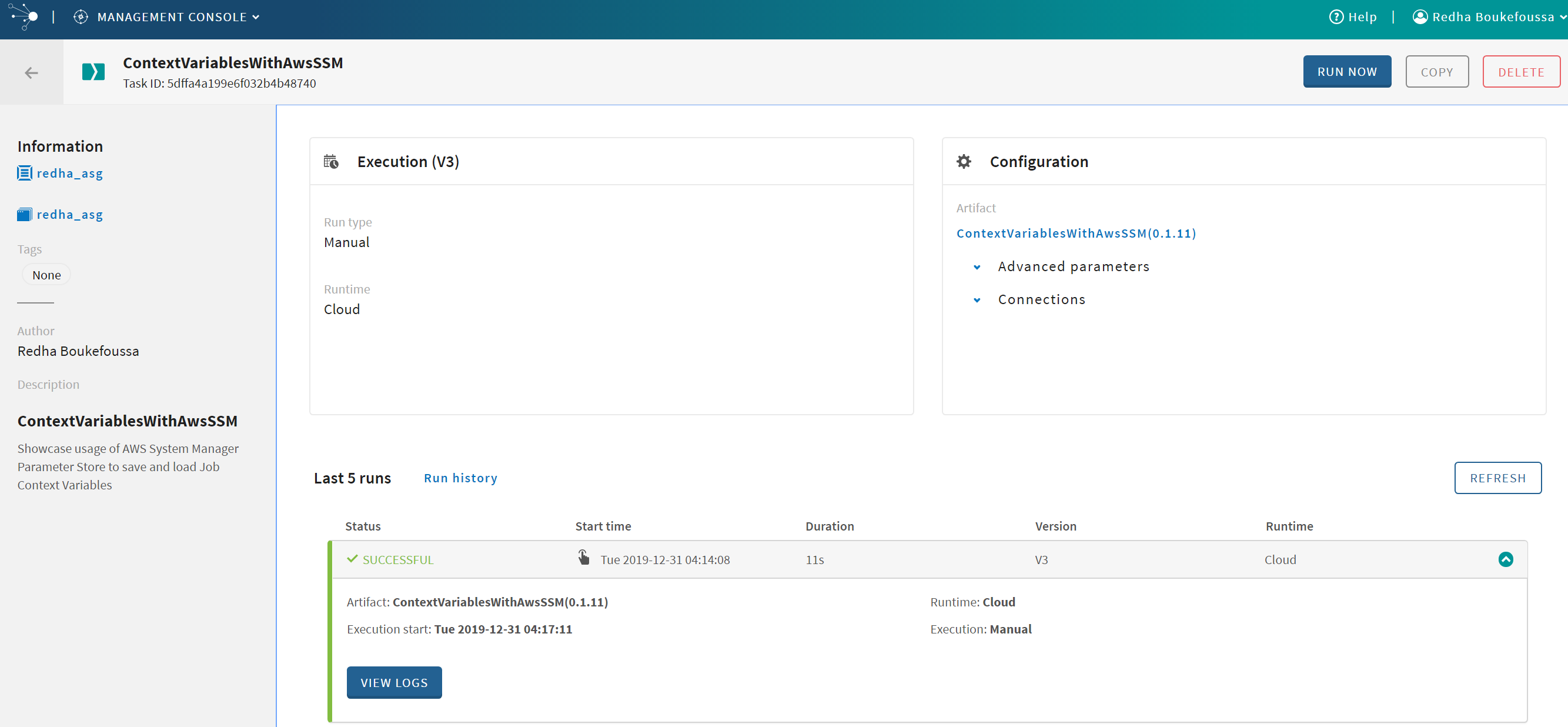This screenshot has height=727, width=1568.
Task: Click the None tag under Tags
Action: point(46,275)
